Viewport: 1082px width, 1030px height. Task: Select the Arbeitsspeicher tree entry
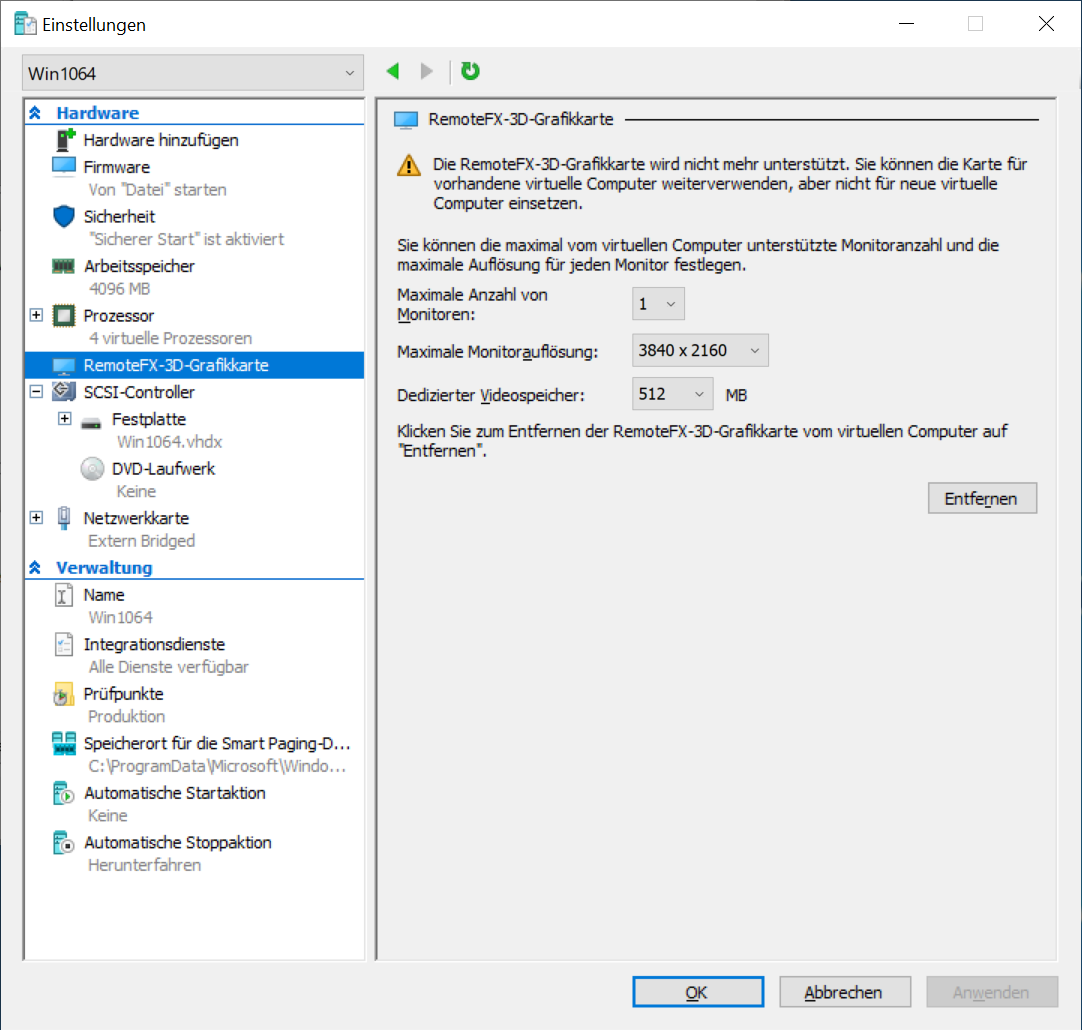pos(139,266)
